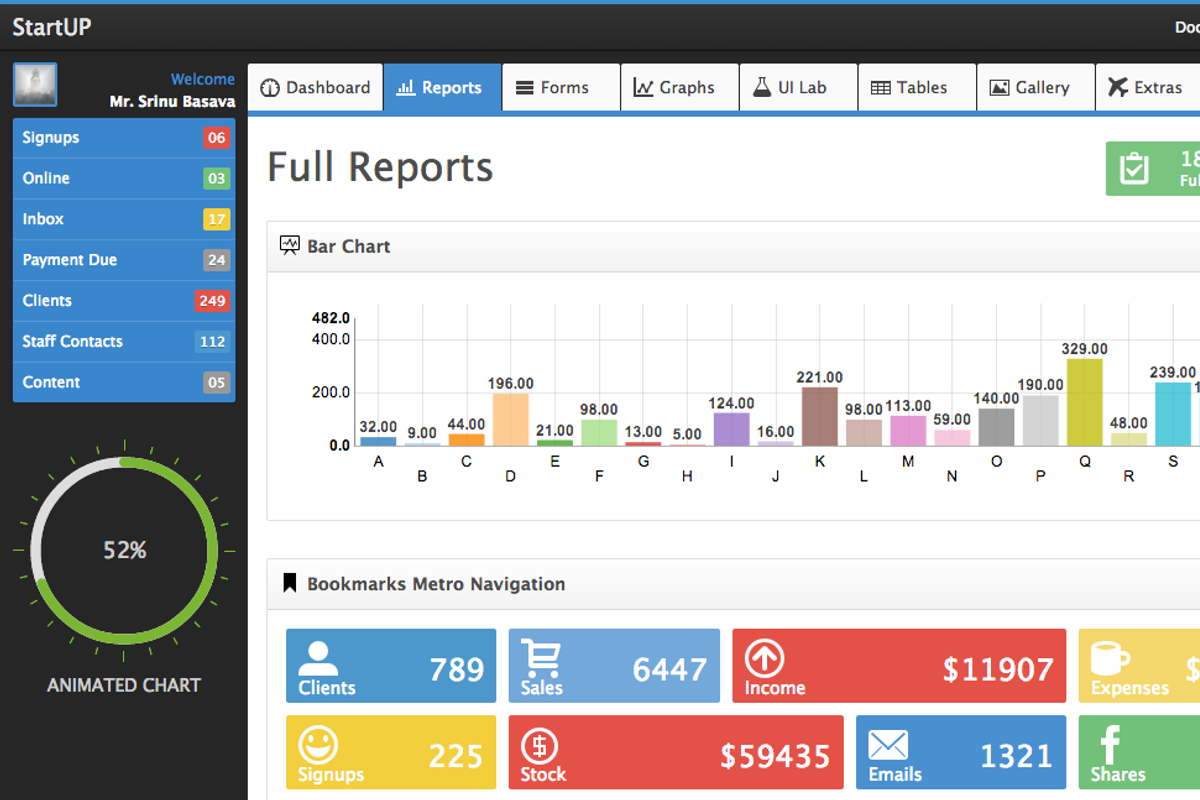
Task: Click the gray 24 Payment Due badge
Action: point(217,260)
